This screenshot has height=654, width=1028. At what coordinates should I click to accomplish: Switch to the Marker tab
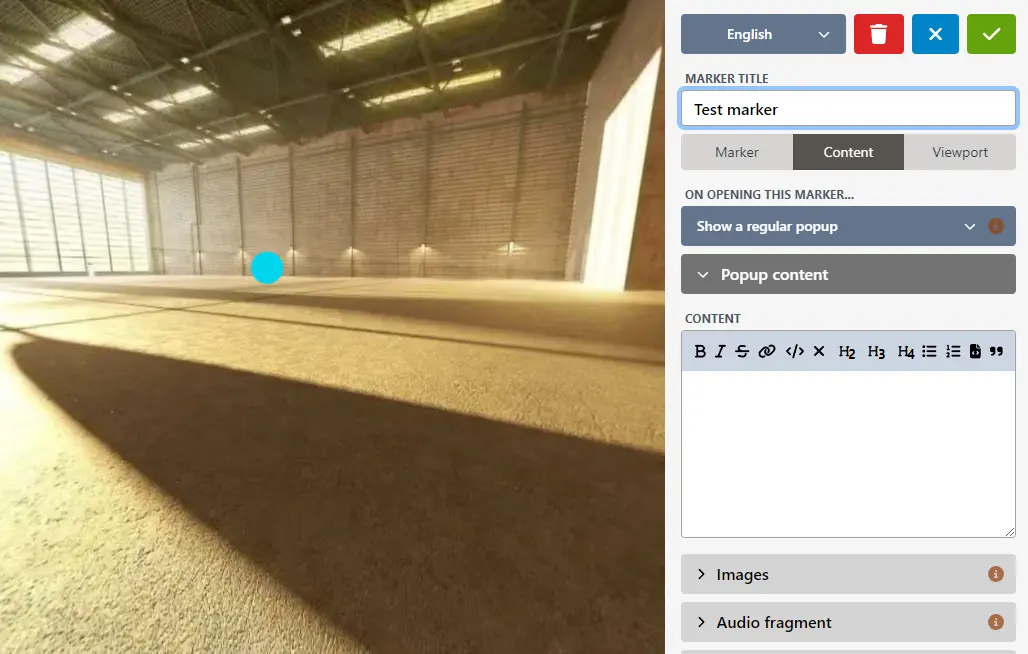coord(736,152)
